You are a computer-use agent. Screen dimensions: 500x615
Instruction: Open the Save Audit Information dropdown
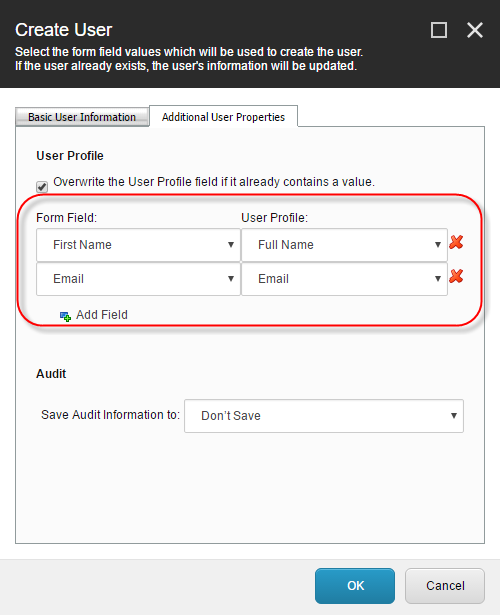tap(324, 416)
